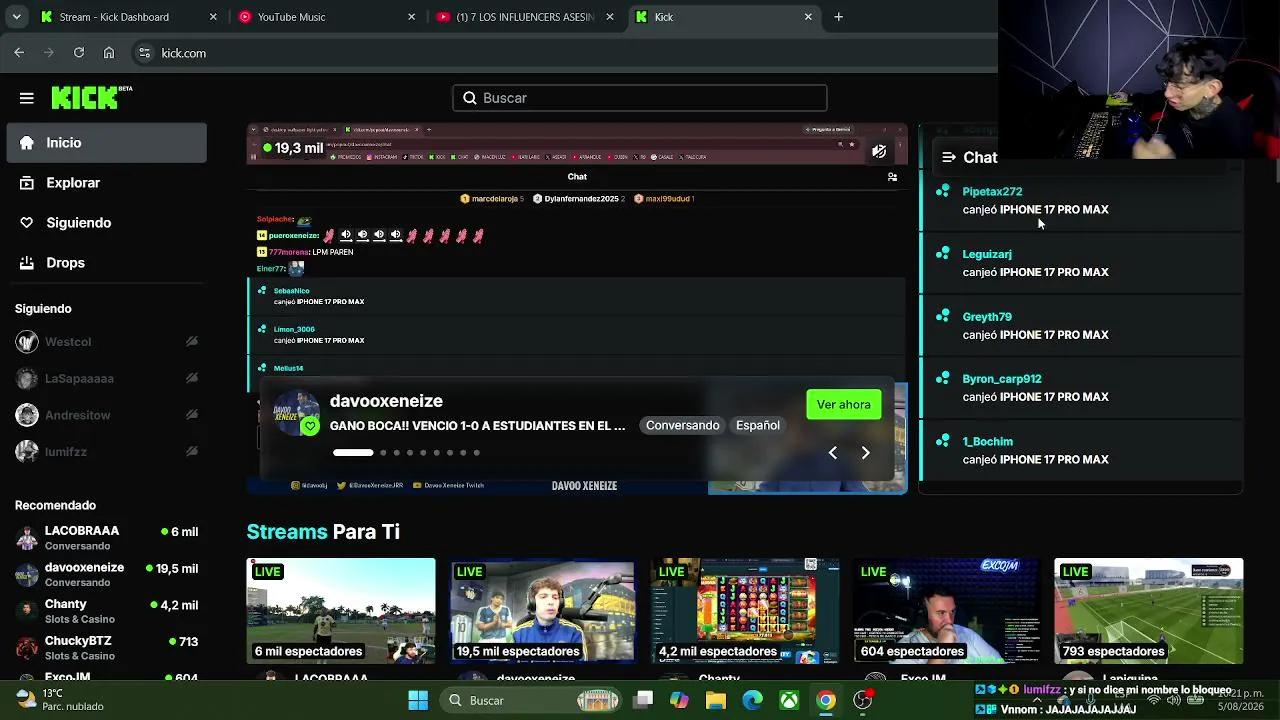Click the GANO BOCA!! stream title

tap(477, 426)
